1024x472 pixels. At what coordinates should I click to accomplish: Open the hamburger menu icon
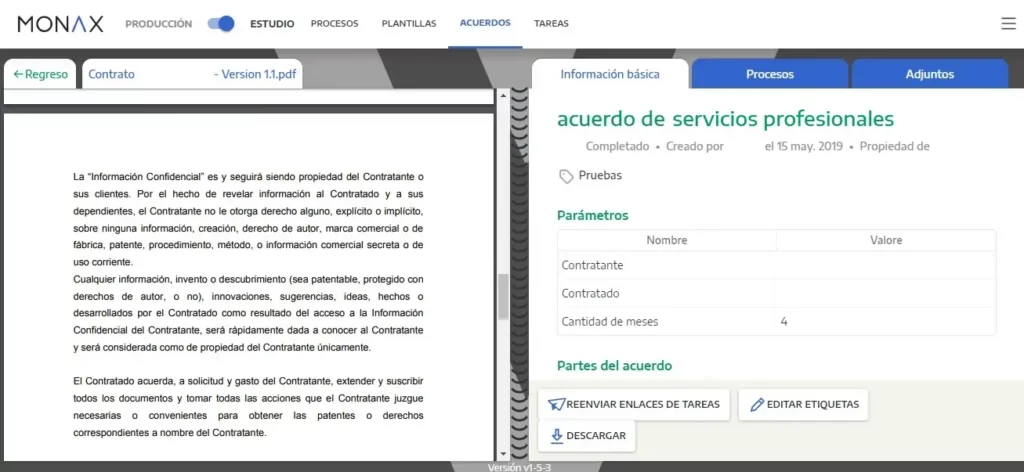[x=1008, y=24]
